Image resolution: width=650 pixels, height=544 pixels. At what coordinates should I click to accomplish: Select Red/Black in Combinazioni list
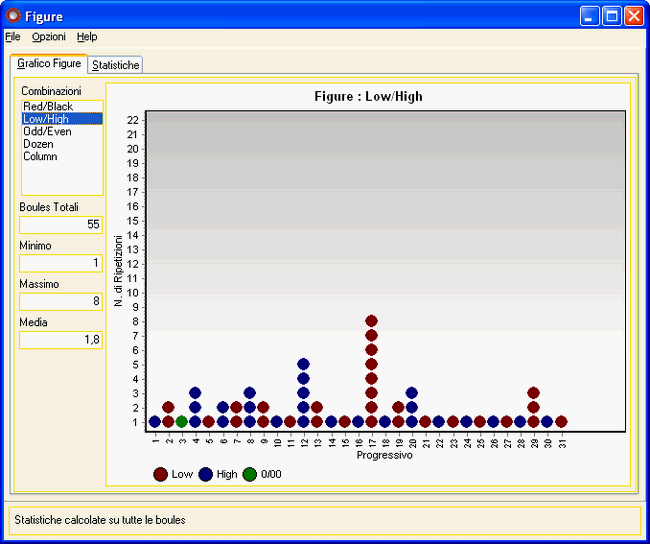coord(62,107)
